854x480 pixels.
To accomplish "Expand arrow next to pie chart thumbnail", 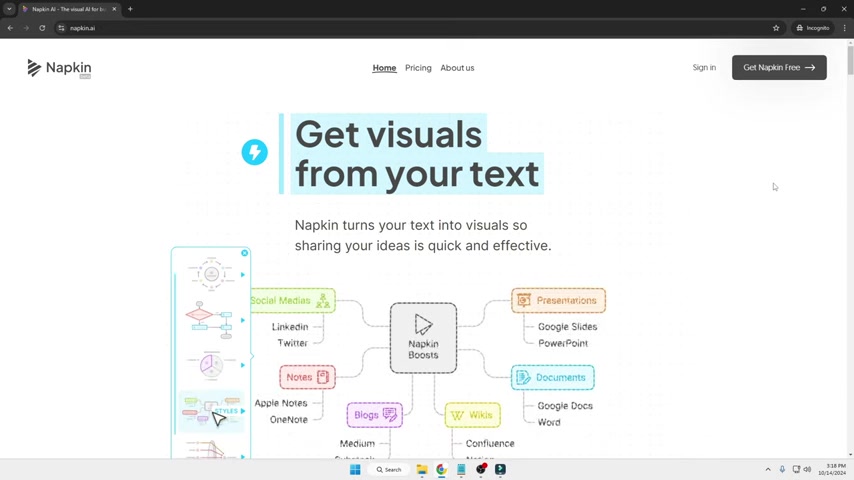I will (x=243, y=365).
